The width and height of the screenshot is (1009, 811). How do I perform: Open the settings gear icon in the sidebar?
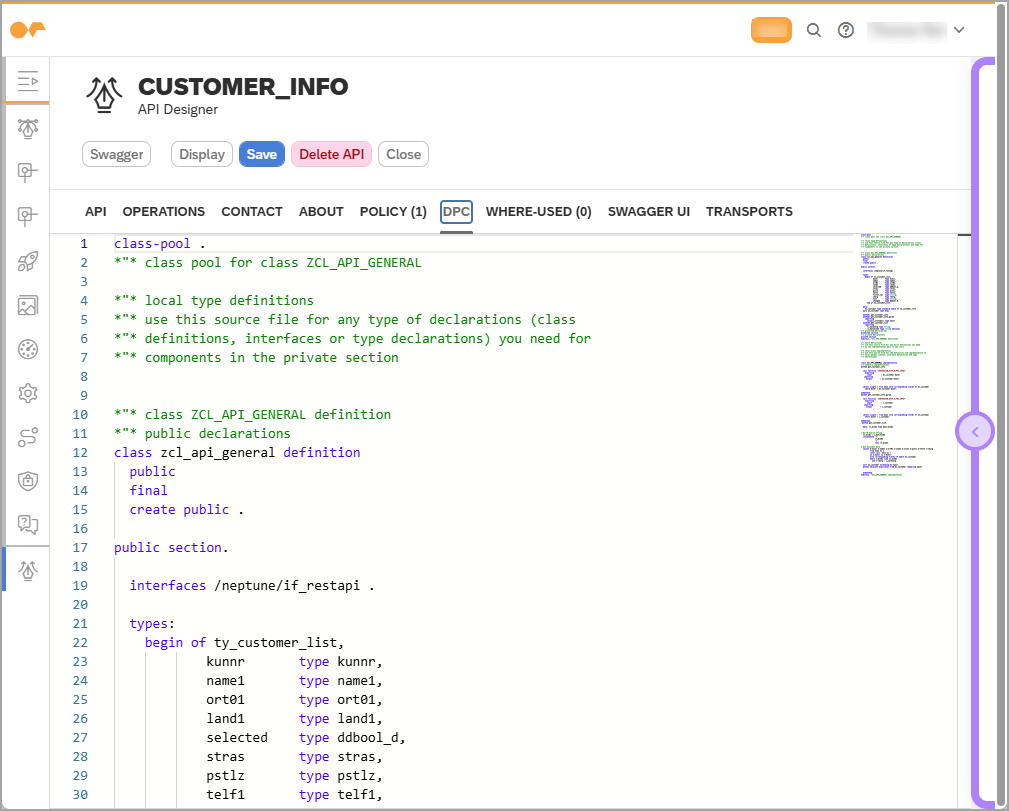(x=27, y=393)
